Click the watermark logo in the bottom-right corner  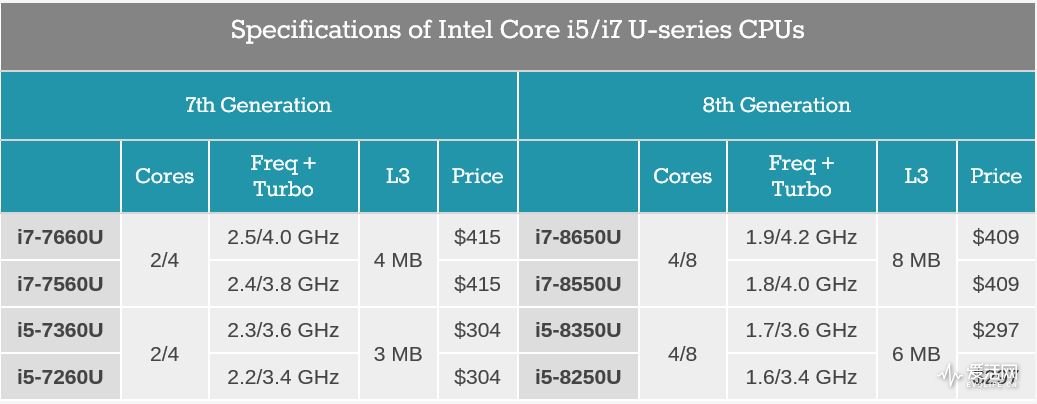point(986,376)
